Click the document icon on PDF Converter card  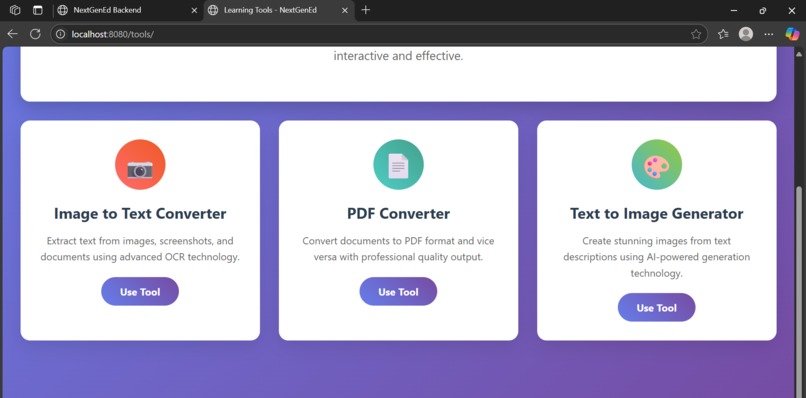pos(398,165)
